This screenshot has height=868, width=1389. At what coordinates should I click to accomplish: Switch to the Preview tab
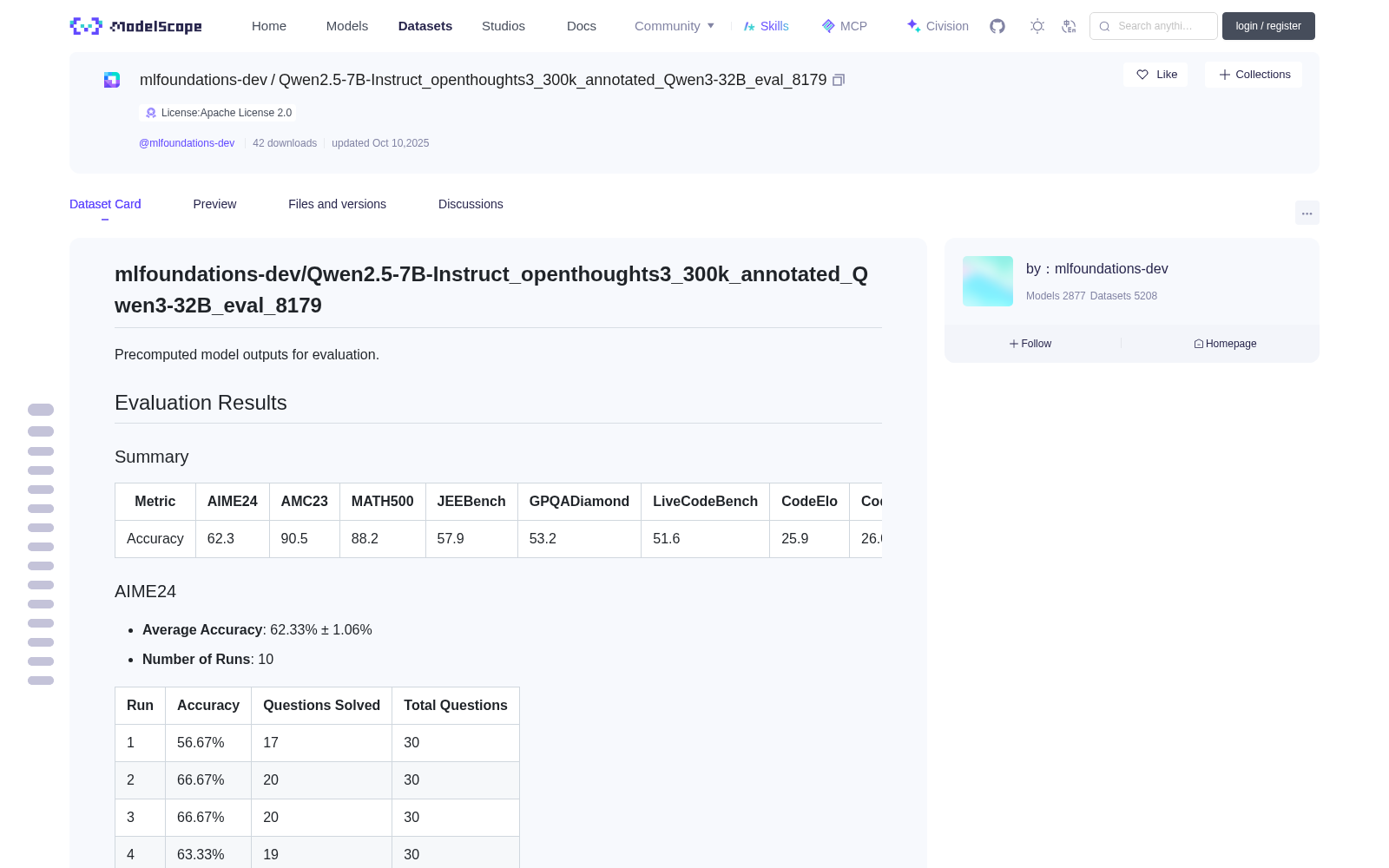point(214,204)
